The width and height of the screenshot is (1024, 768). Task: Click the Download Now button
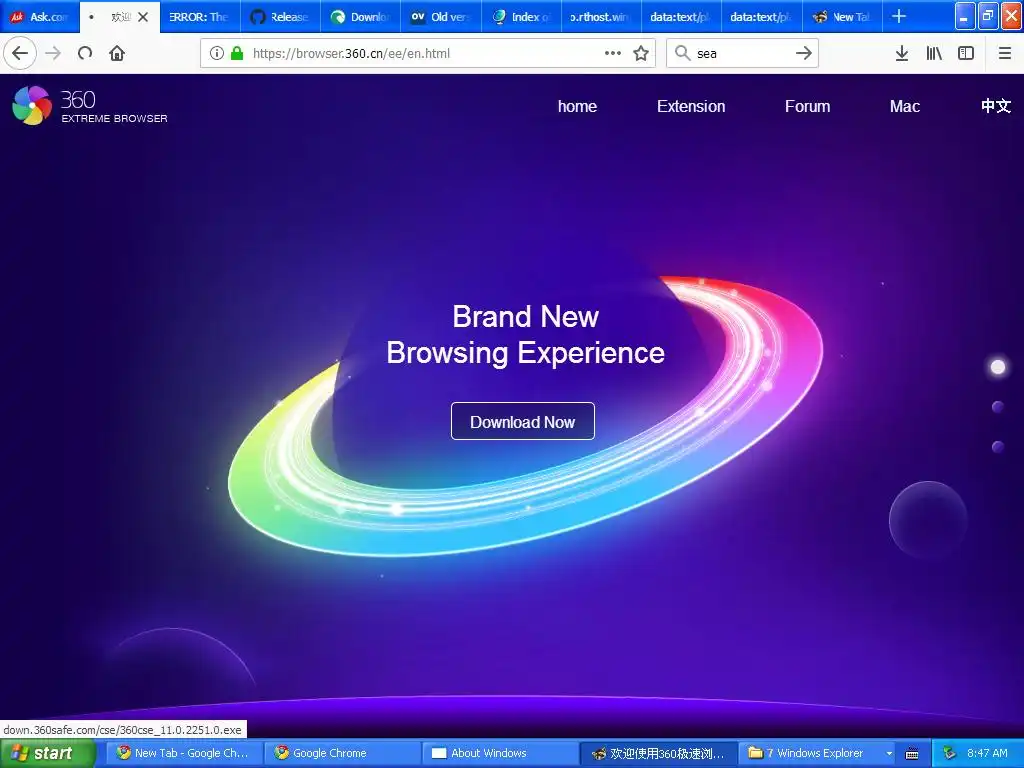(522, 421)
